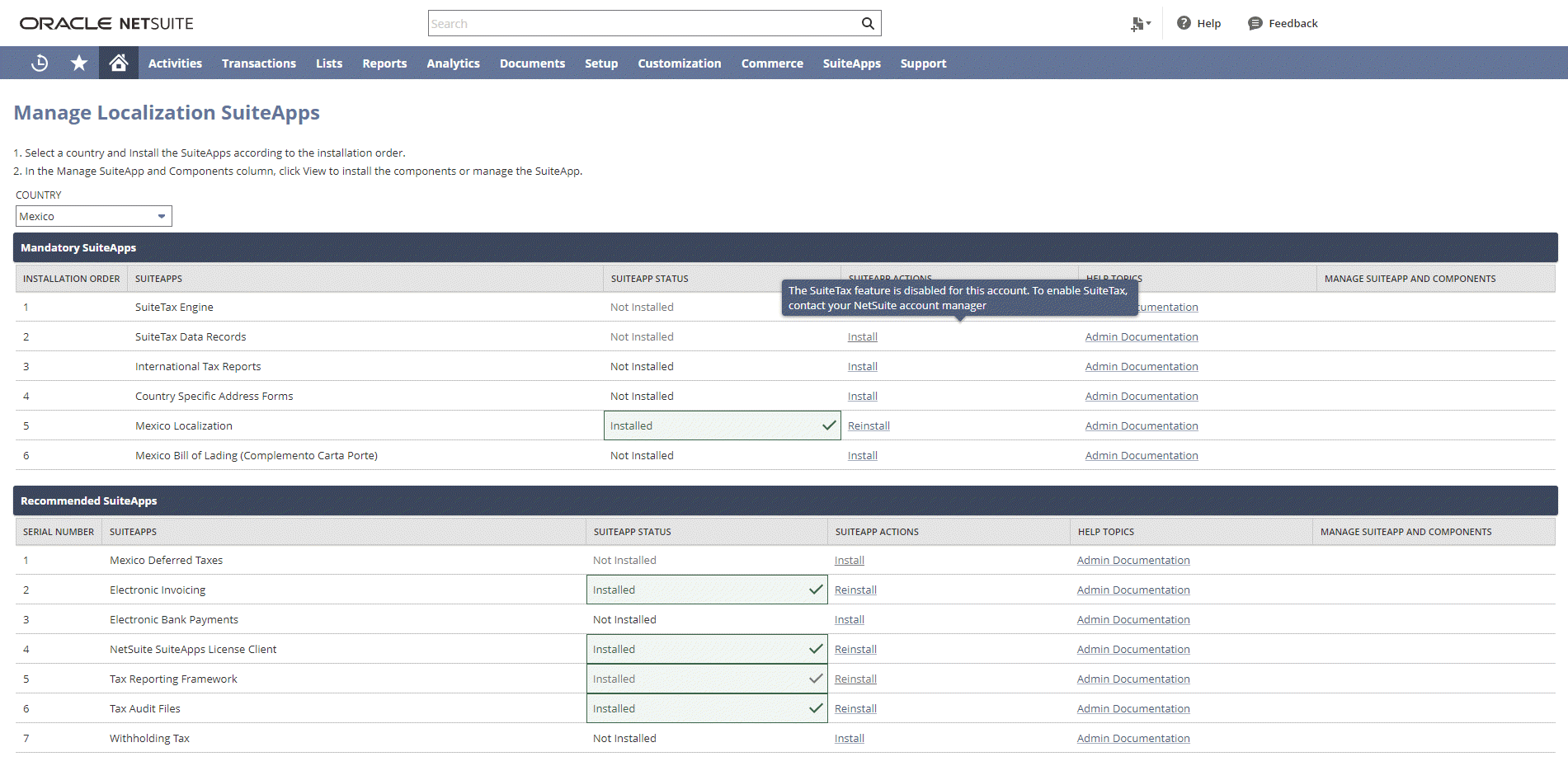Open Admin Documentation for NetSuite SuiteApps License Client
1568x766 pixels.
point(1133,649)
